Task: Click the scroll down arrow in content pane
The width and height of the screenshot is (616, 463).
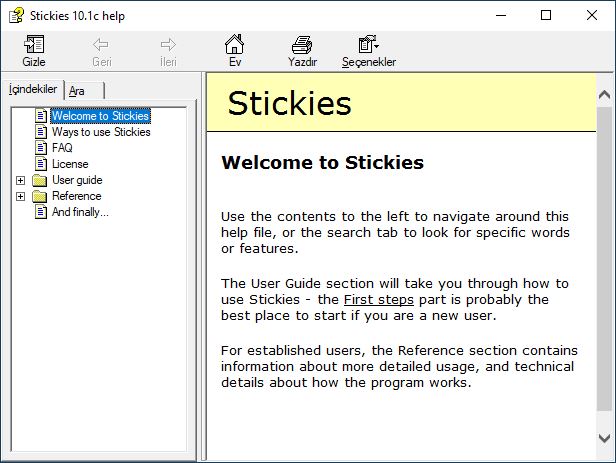Action: [604, 438]
